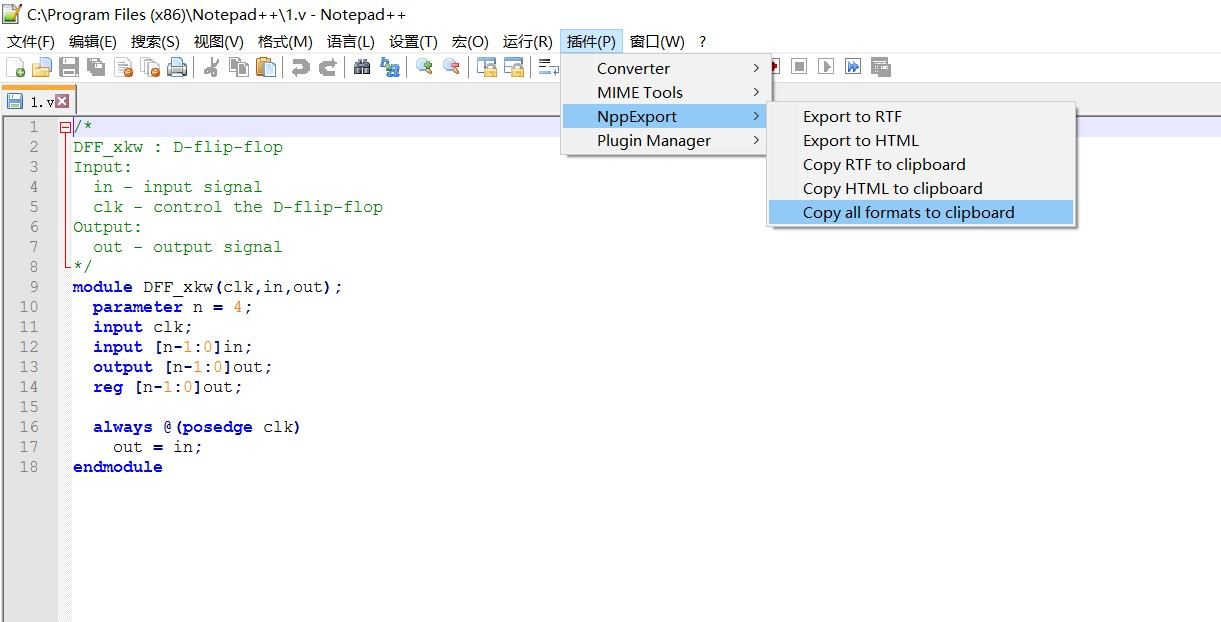Open the 设置(T) menu
The width and height of the screenshot is (1221, 622).
(x=413, y=41)
